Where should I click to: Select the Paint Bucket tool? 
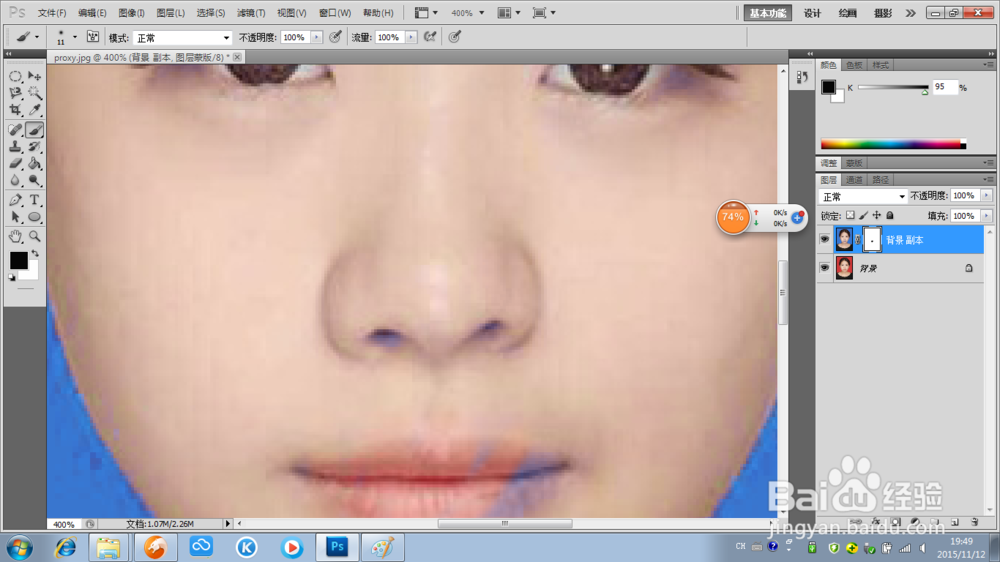(34, 163)
